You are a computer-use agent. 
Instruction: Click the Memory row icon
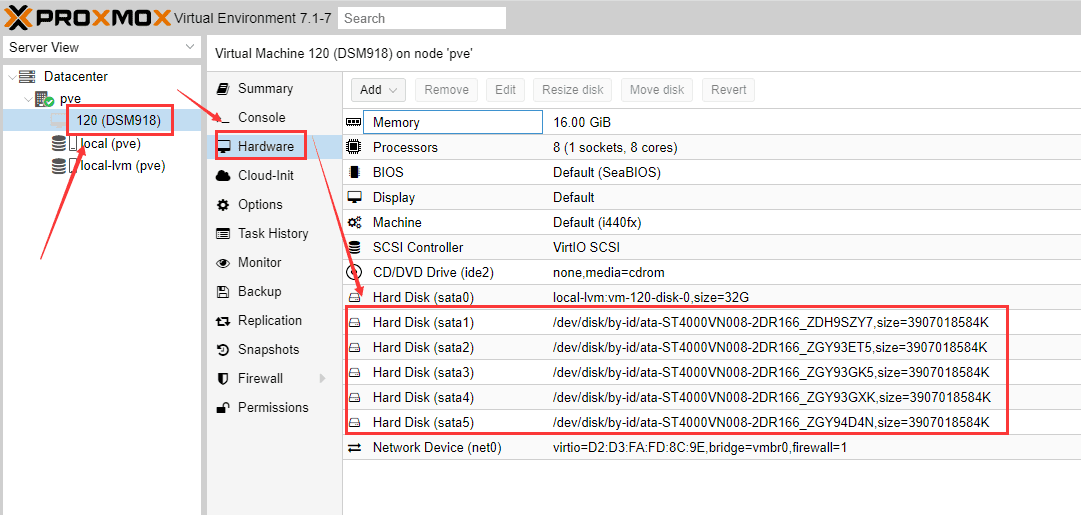pyautogui.click(x=354, y=123)
